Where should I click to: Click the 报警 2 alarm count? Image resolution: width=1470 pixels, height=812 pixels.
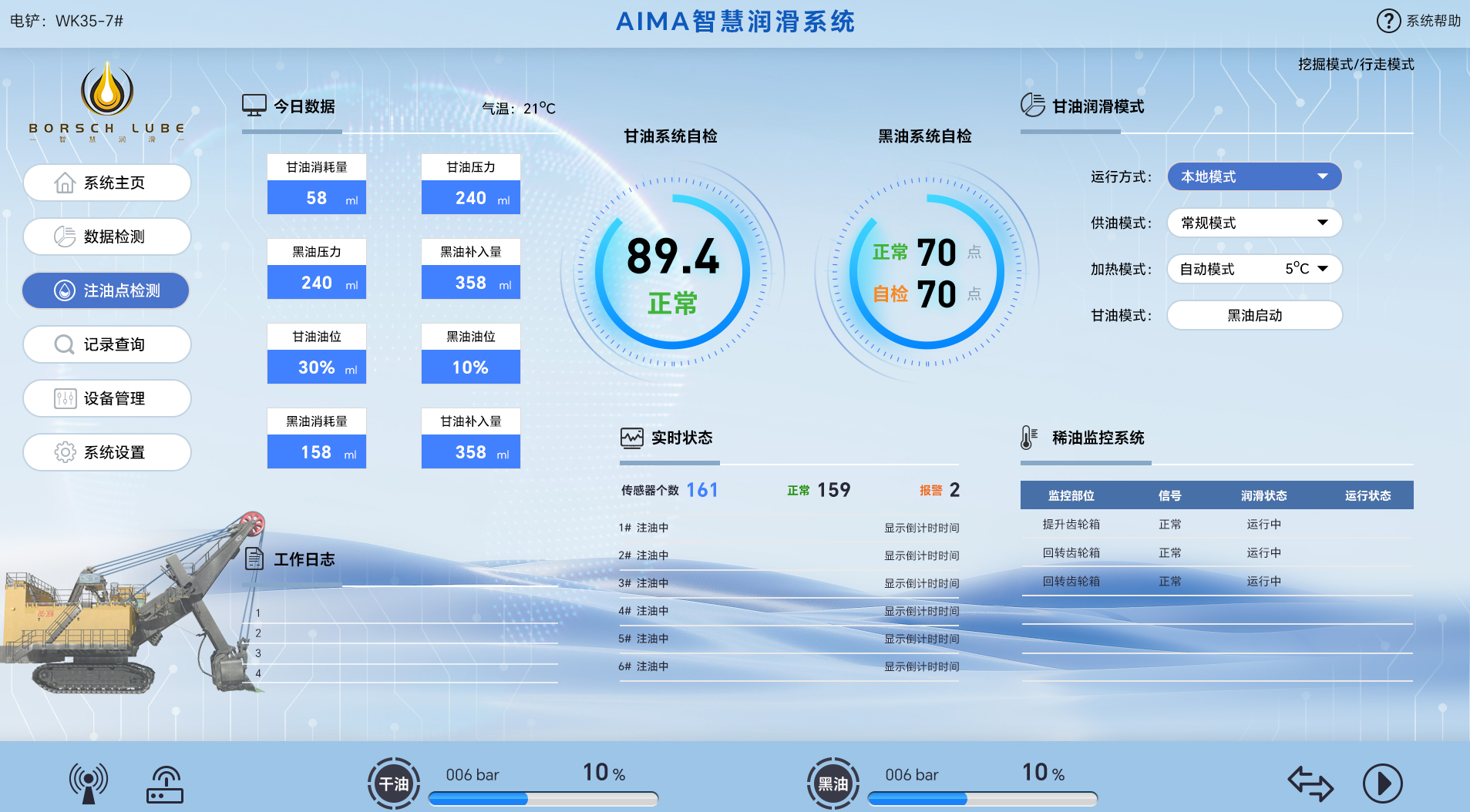pos(940,490)
